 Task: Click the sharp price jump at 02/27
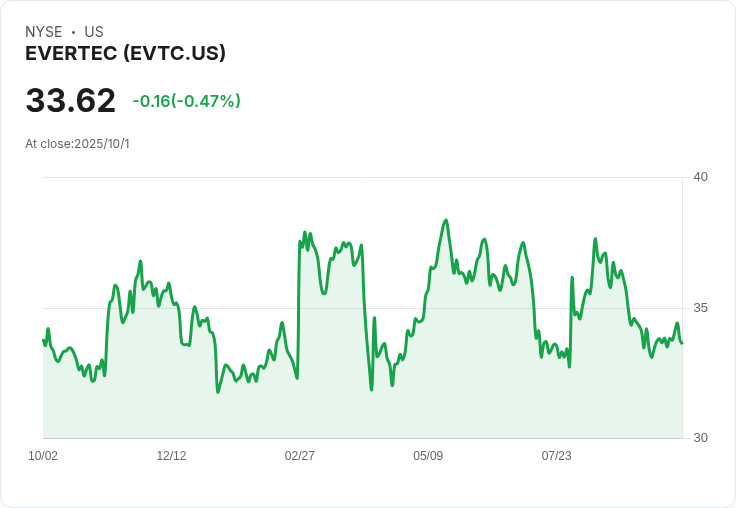pos(299,300)
